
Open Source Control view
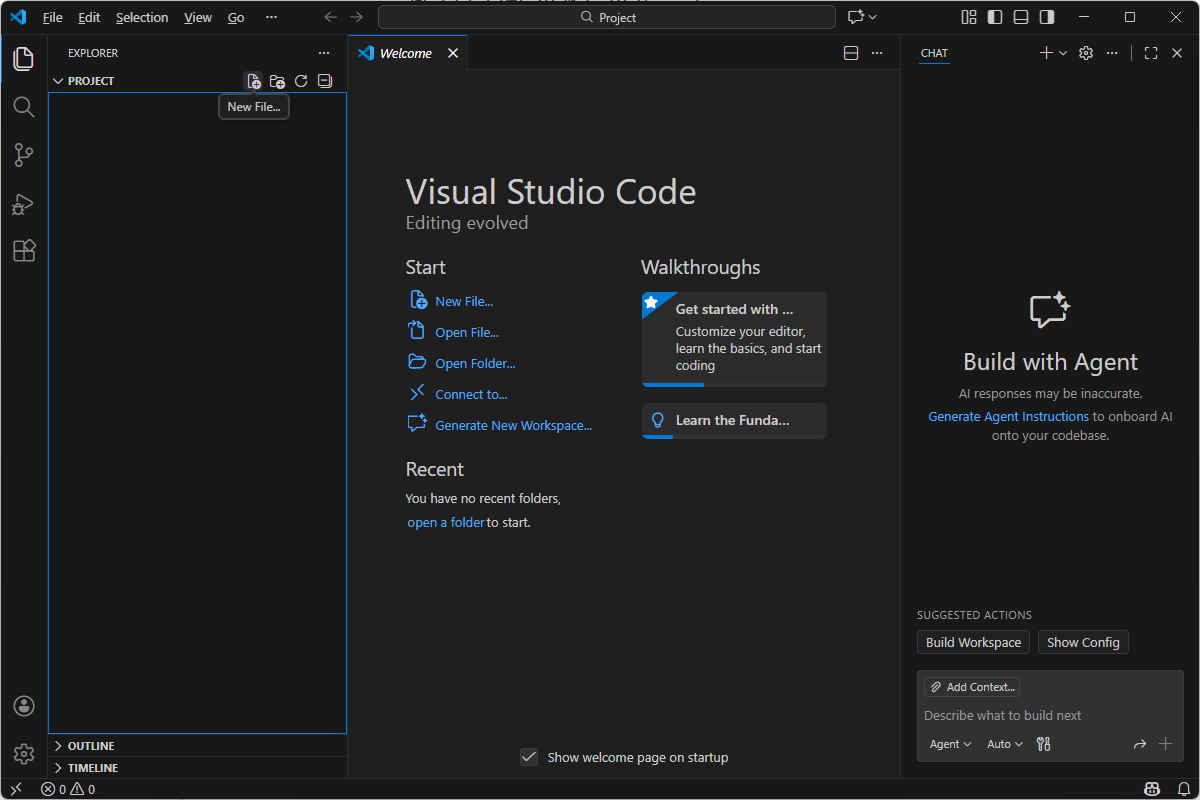click(24, 155)
